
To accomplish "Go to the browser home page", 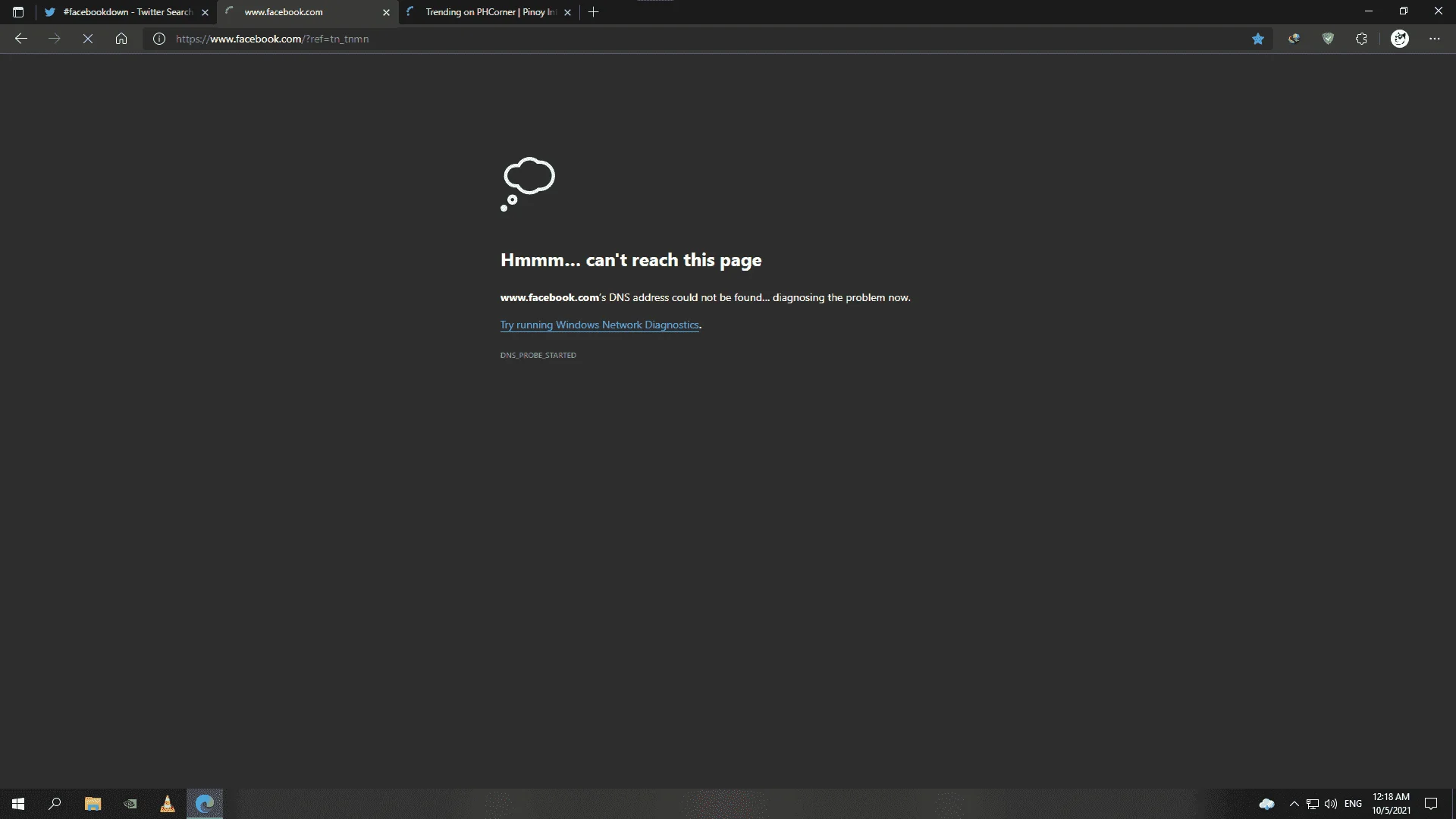I will (121, 39).
